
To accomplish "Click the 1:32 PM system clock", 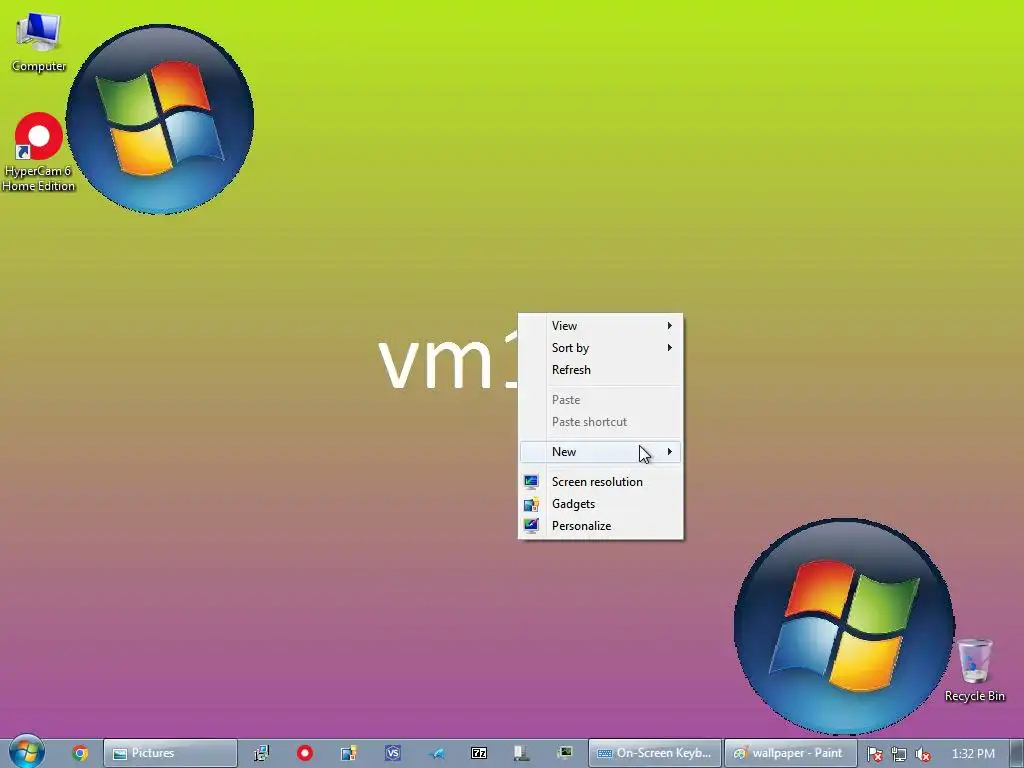I will coord(973,754).
